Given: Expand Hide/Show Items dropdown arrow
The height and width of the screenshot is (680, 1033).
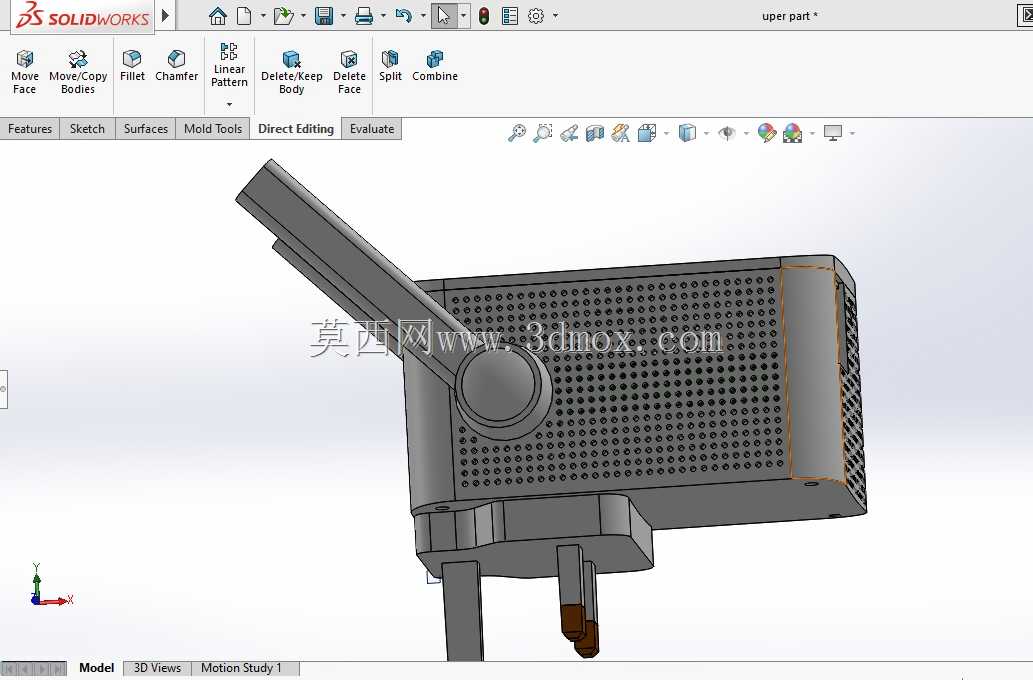Looking at the screenshot, I should pos(746,133).
